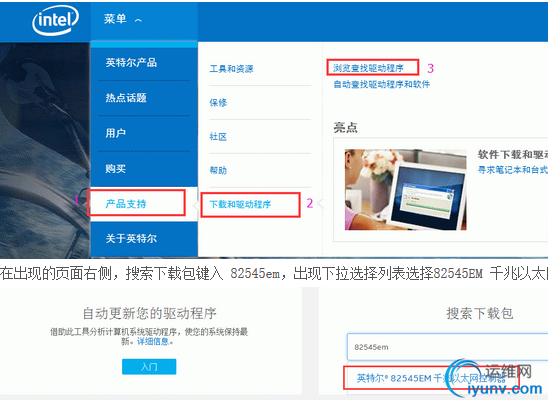Viewport: 548px width, 405px height.
Task: Open the laptop highlight thumbnail image
Action: click(x=405, y=190)
